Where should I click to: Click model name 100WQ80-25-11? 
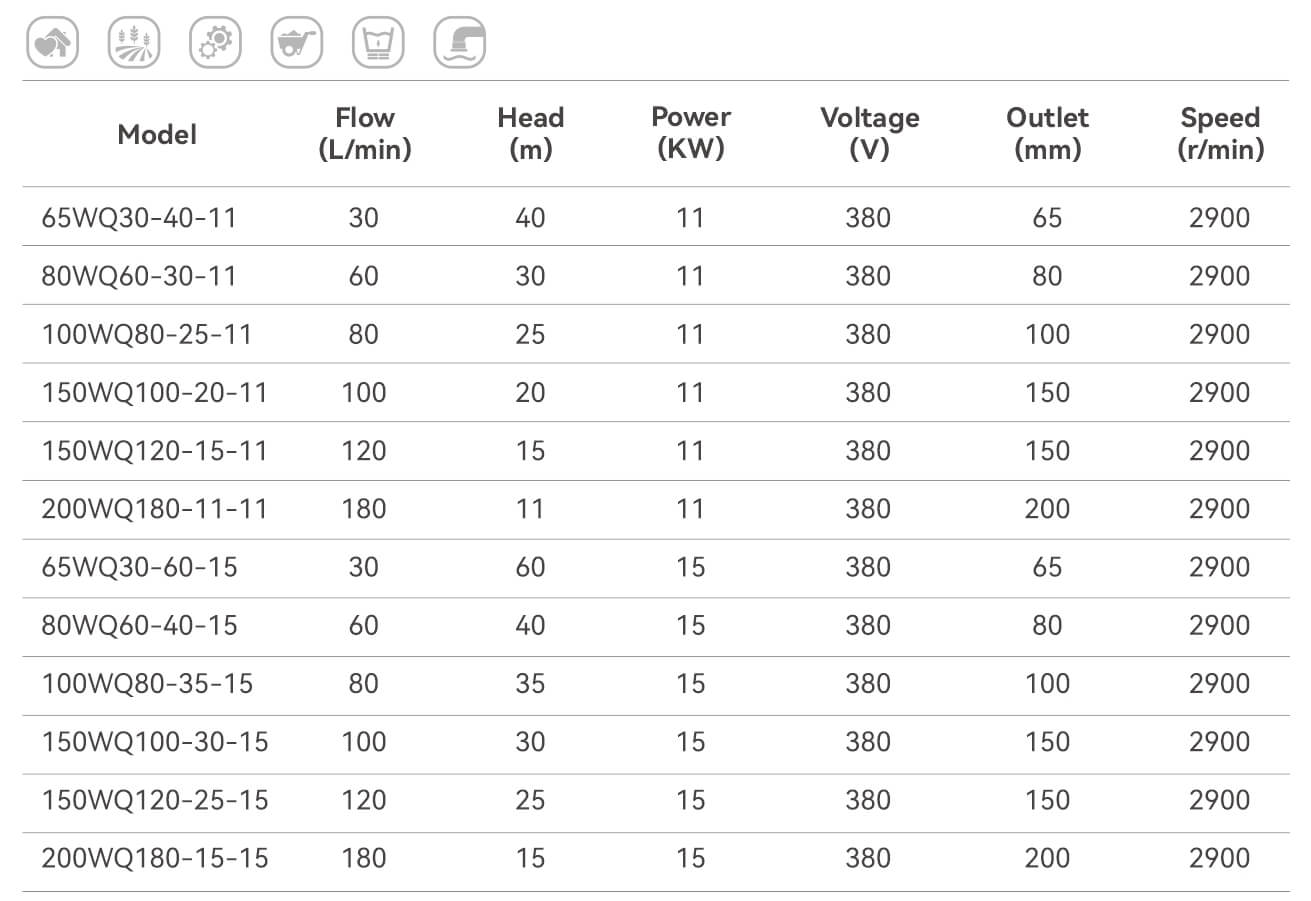(x=147, y=334)
